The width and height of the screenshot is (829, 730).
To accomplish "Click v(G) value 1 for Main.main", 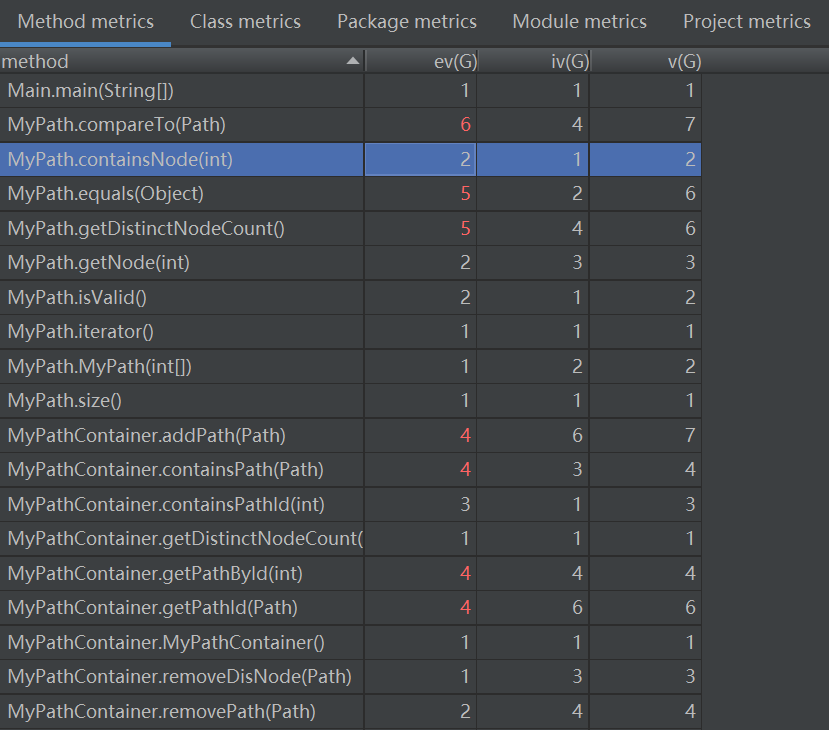I will [x=690, y=90].
